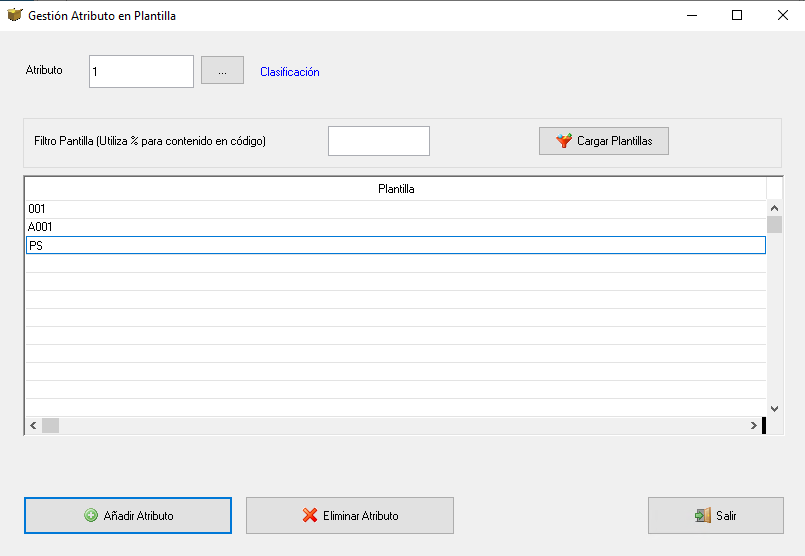
Task: Click the horizontal scrollbar left arrow
Action: pyautogui.click(x=33, y=426)
